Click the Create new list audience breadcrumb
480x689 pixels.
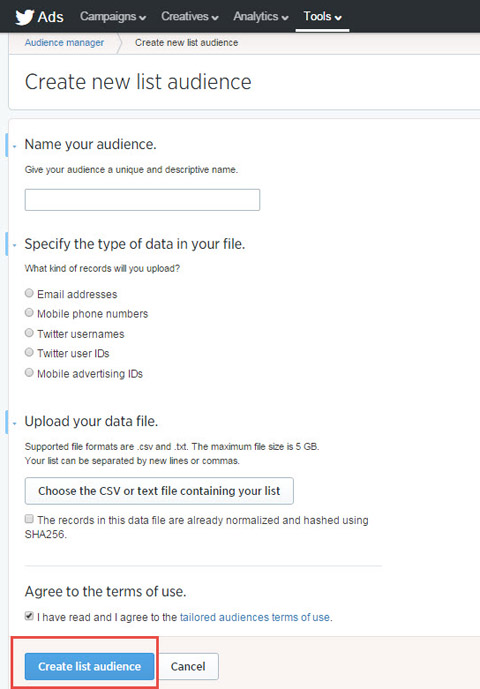[186, 43]
